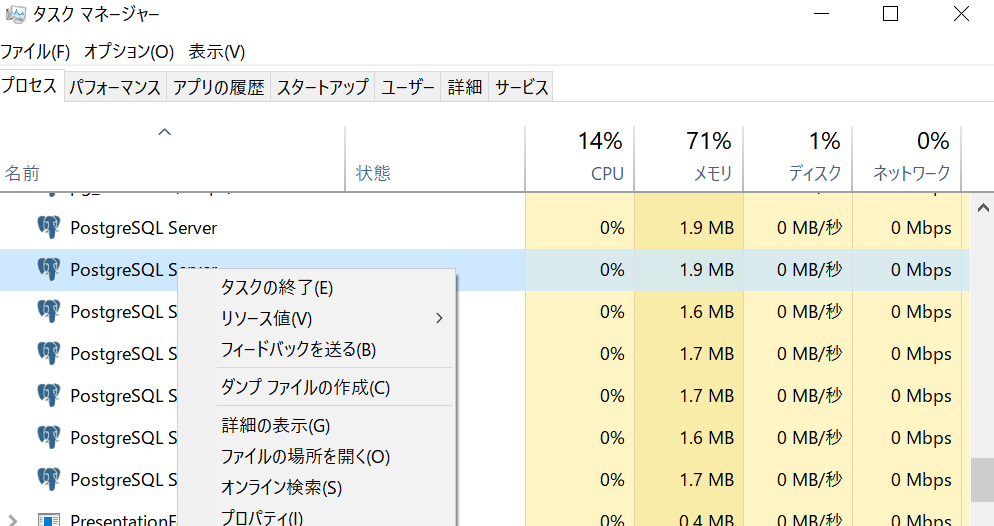Choose オンライン検索(S) in context menu
Viewport: 994px width, 526px height.
[x=317, y=487]
